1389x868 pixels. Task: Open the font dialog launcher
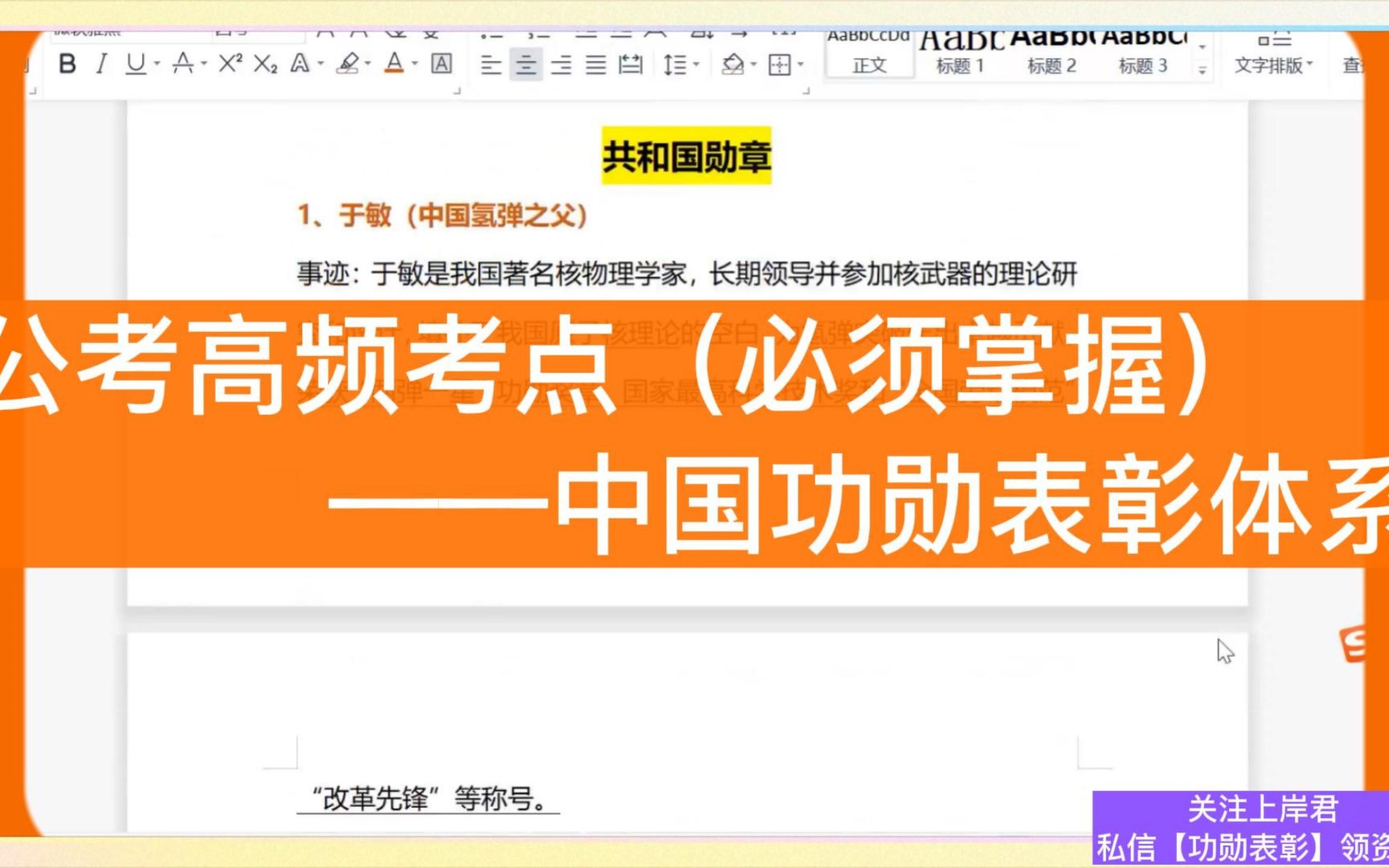[x=457, y=91]
